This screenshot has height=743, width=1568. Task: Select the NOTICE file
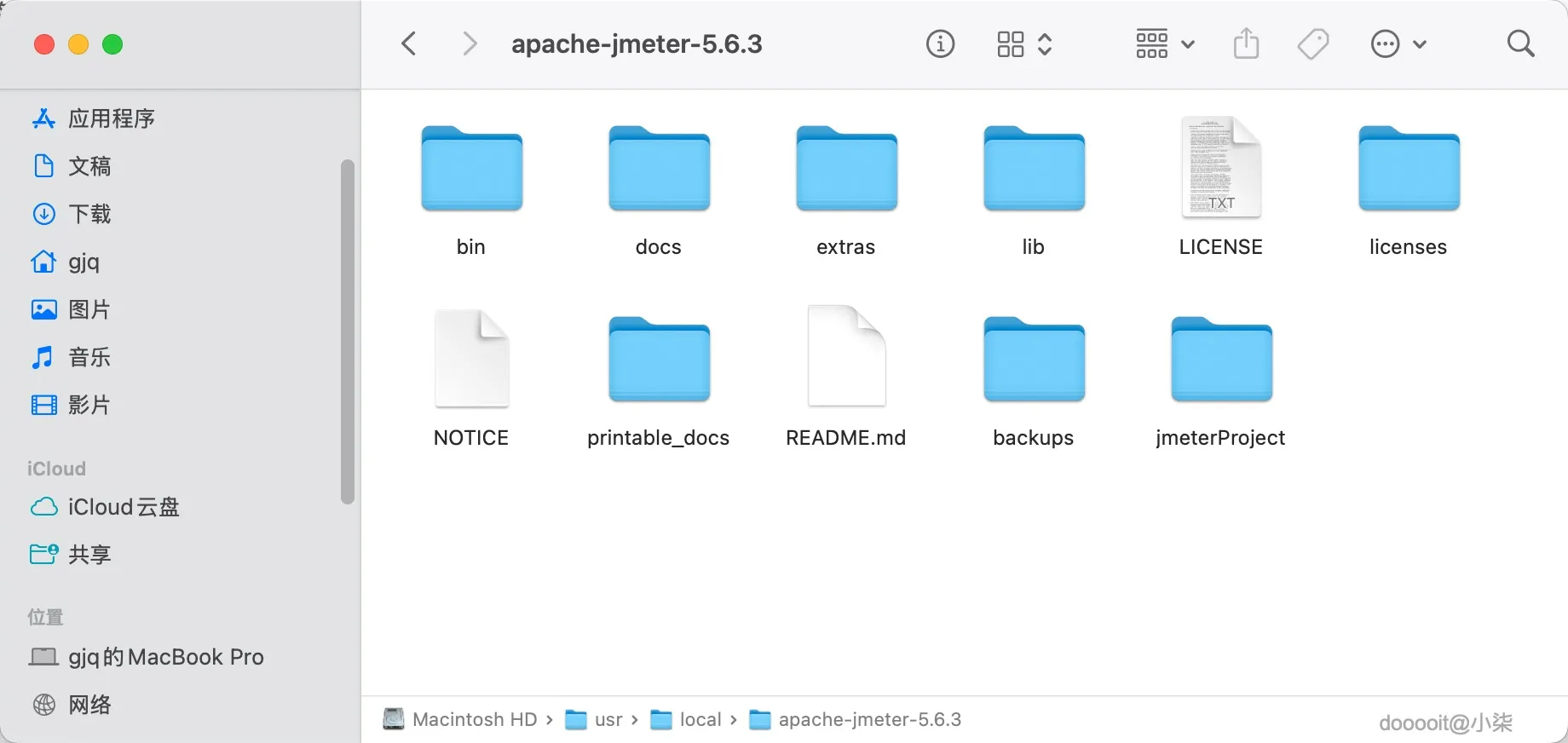tap(471, 358)
